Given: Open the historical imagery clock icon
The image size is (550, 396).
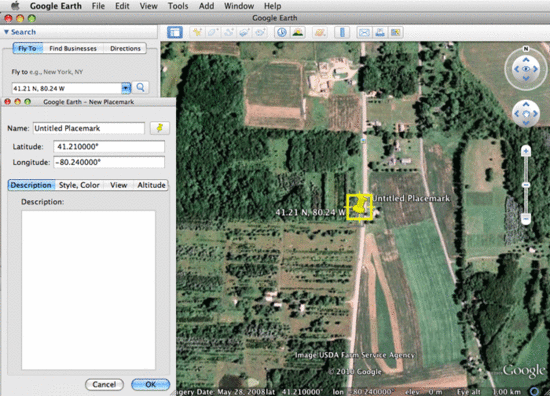Looking at the screenshot, I should pyautogui.click(x=282, y=33).
